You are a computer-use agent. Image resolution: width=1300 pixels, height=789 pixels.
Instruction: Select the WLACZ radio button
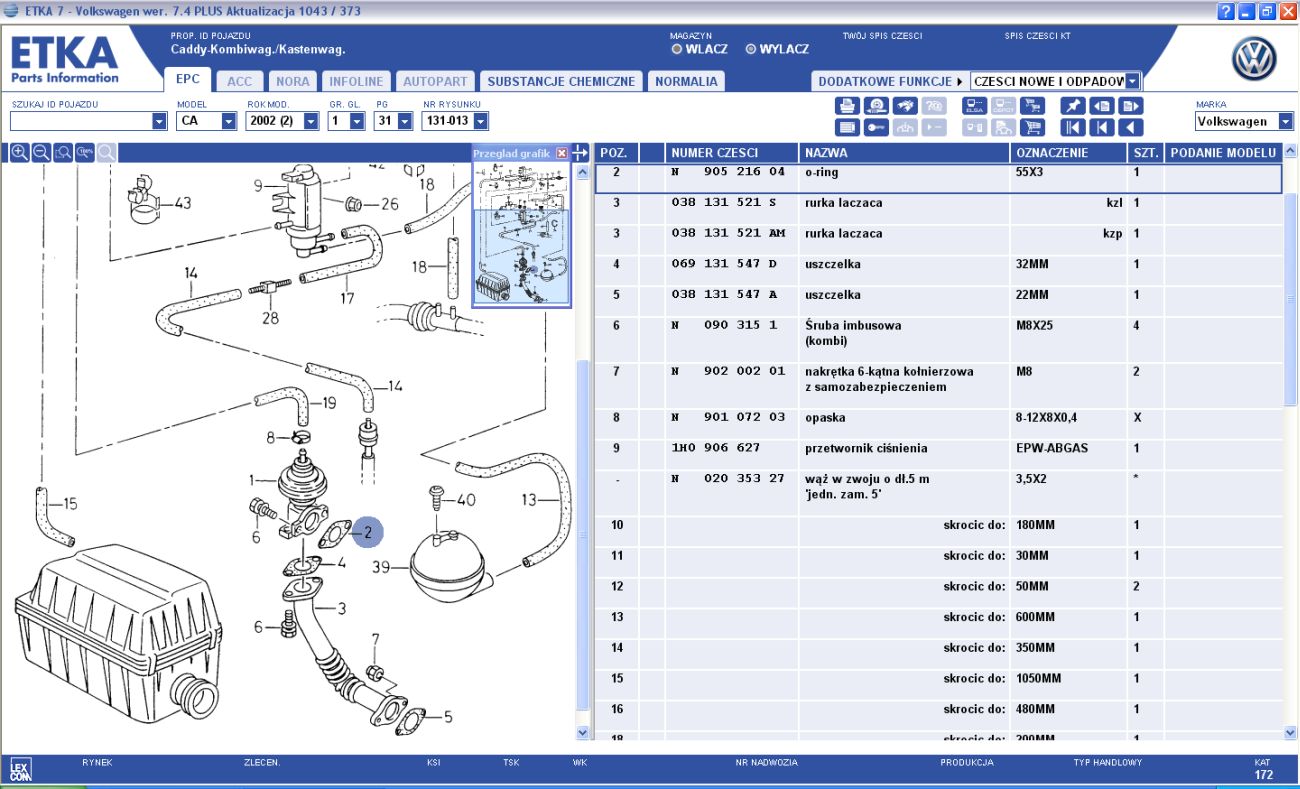pyautogui.click(x=677, y=48)
